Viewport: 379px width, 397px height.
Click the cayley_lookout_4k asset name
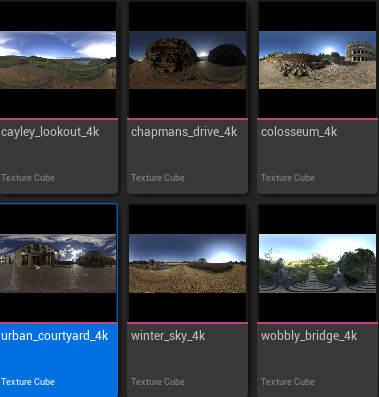pyautogui.click(x=50, y=132)
